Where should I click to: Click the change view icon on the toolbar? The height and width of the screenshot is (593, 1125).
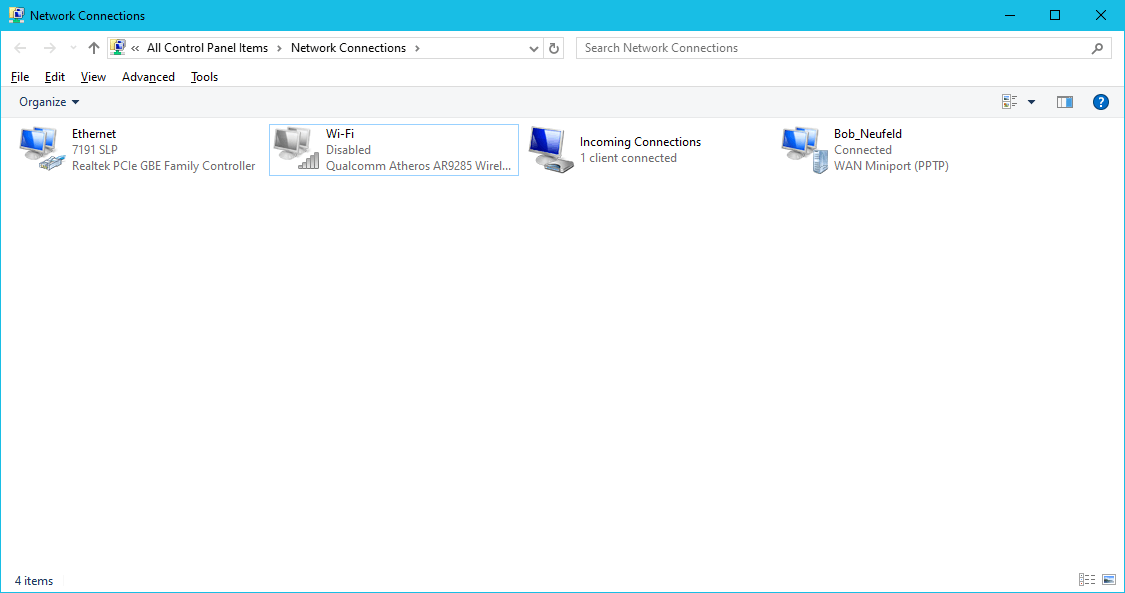pyautogui.click(x=1008, y=101)
